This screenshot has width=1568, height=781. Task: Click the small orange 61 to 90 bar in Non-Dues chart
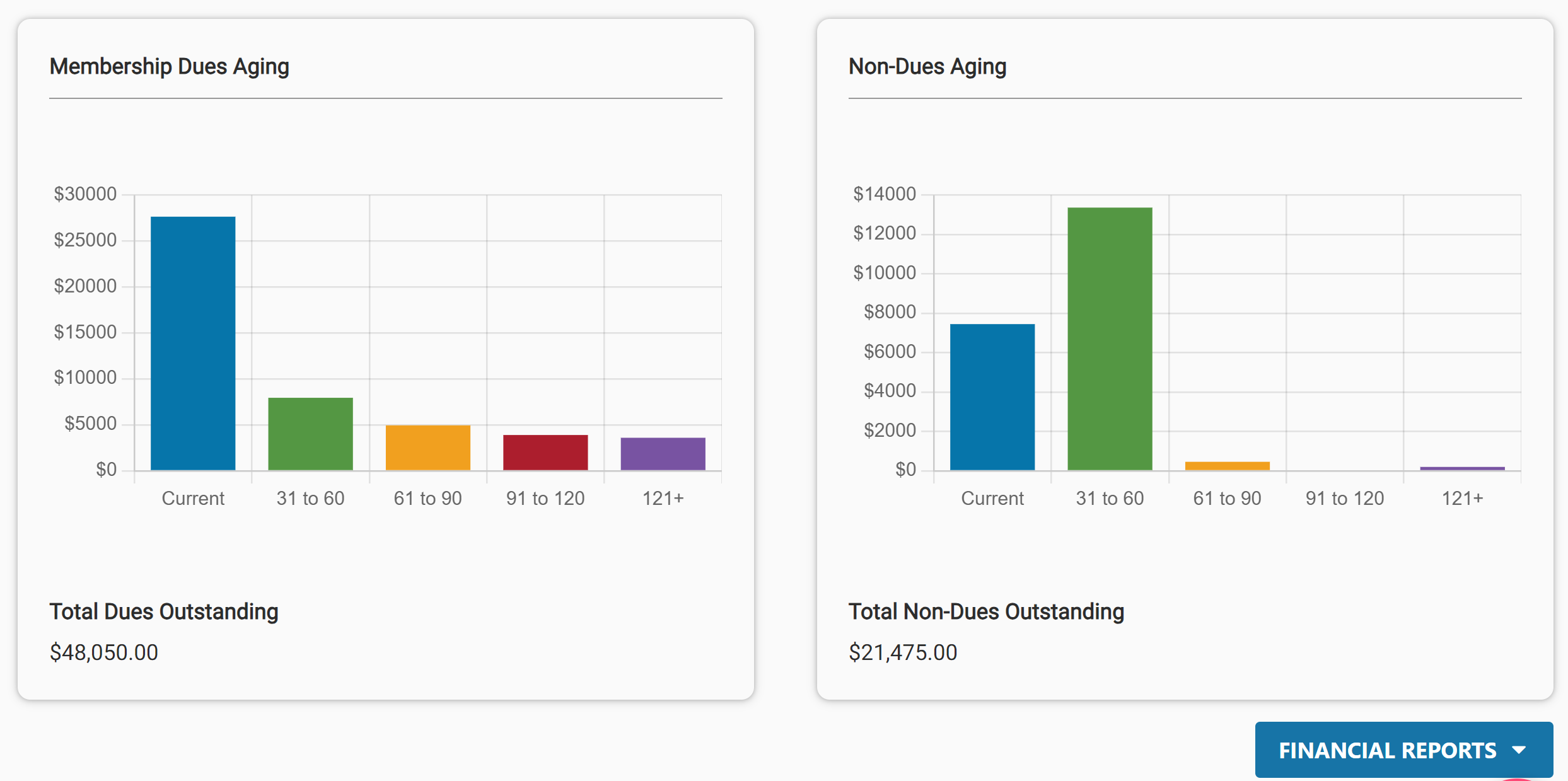point(1226,465)
